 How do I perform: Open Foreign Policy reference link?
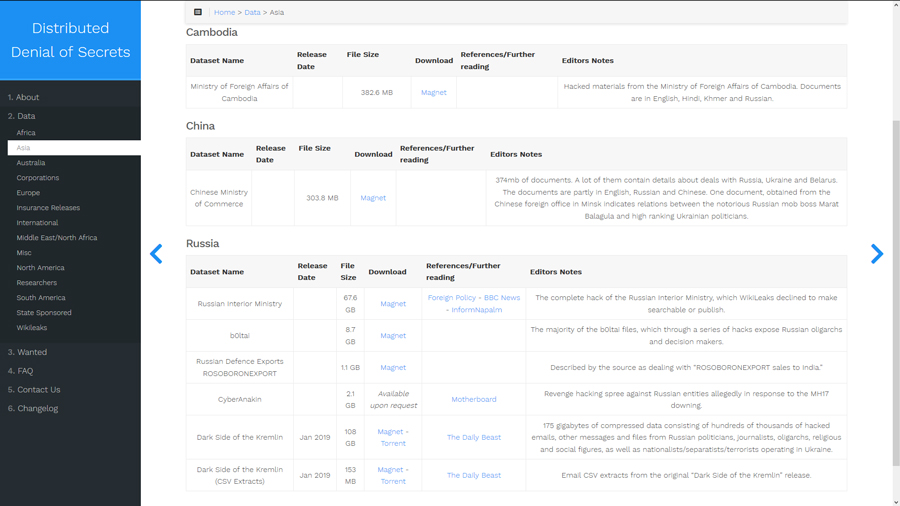click(x=452, y=297)
